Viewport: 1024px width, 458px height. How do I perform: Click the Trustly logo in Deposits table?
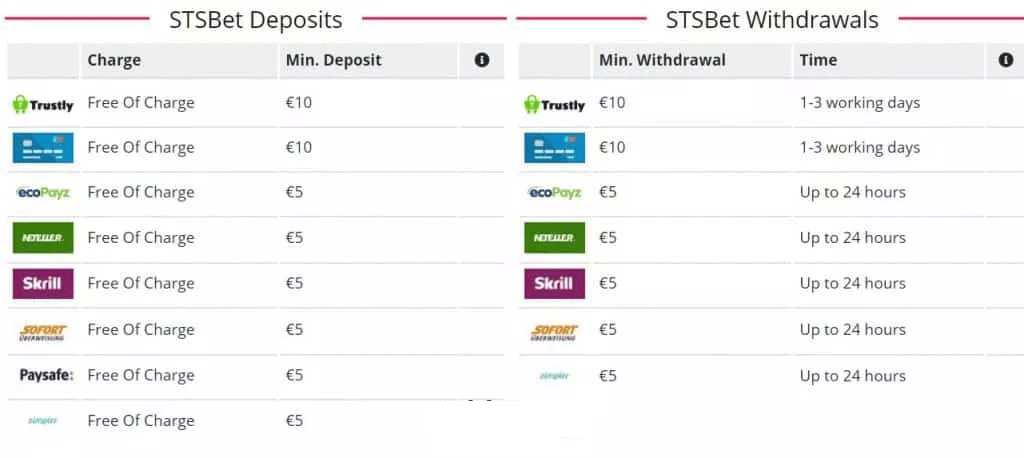tap(43, 105)
